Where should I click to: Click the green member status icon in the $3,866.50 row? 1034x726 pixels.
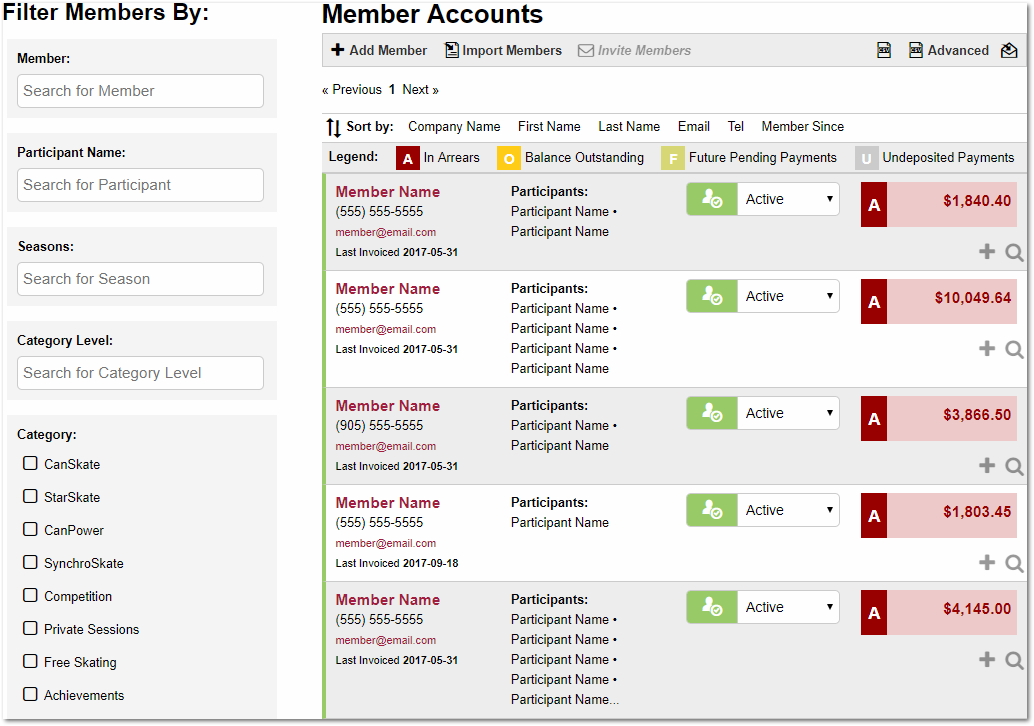[x=712, y=413]
